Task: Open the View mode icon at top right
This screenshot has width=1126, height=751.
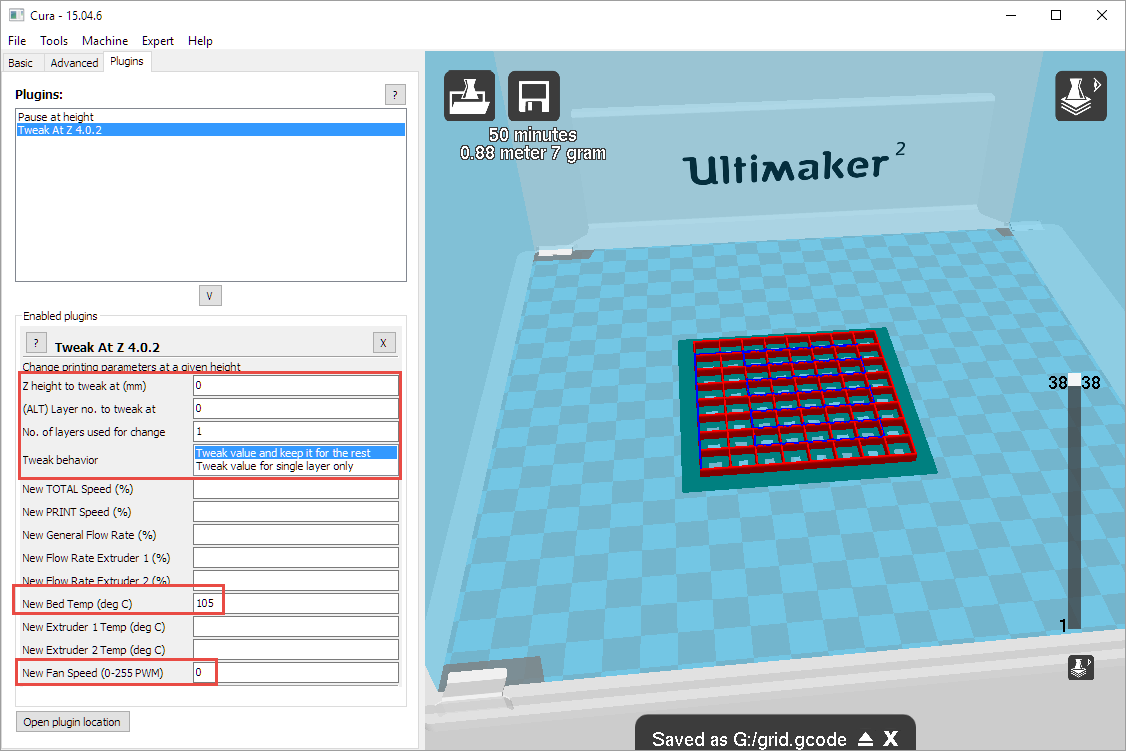Action: 1081,96
